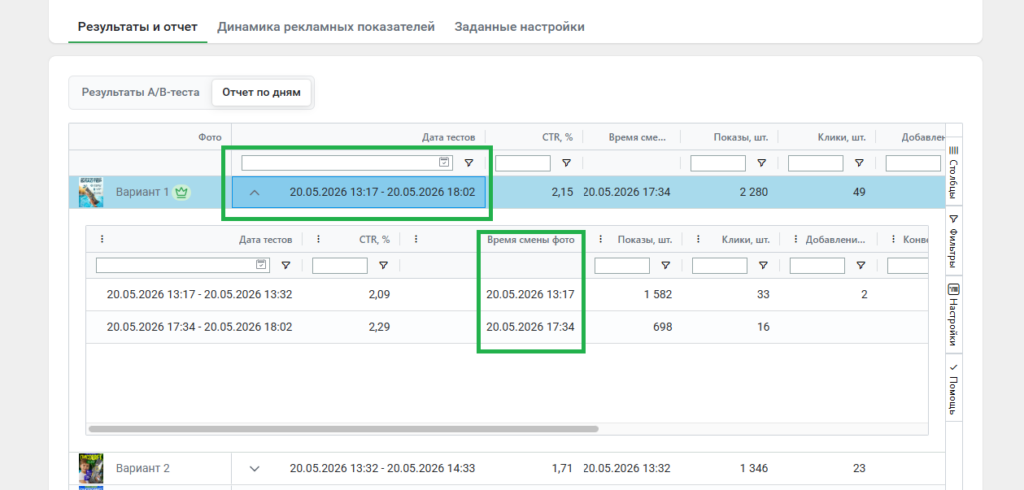Expand the Вариант 2 row details
Image resolution: width=1024 pixels, height=490 pixels.
pos(255,468)
